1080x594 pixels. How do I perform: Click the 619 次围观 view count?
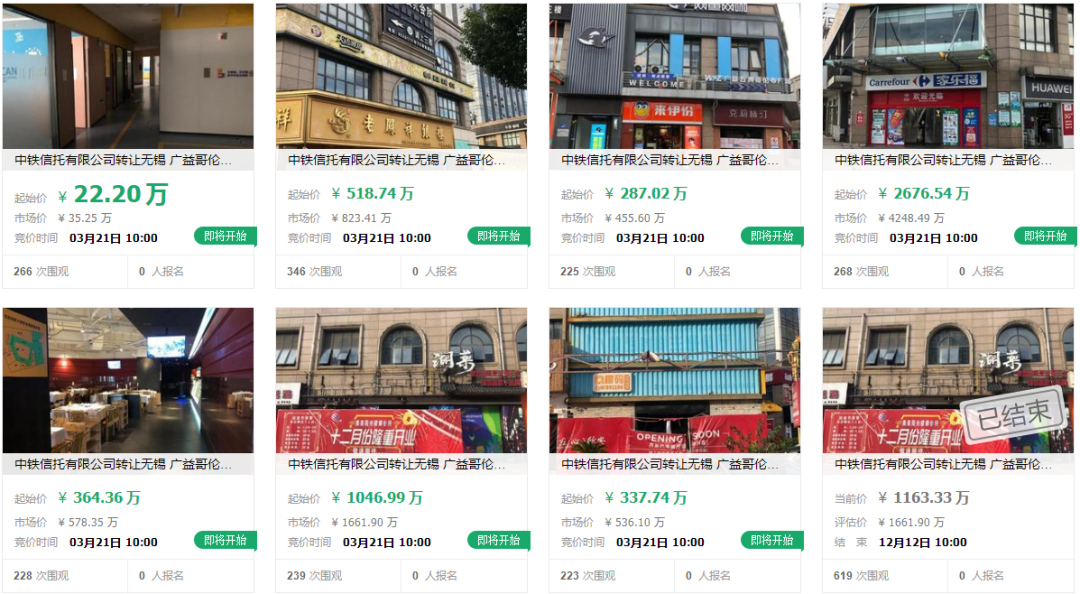(x=862, y=575)
